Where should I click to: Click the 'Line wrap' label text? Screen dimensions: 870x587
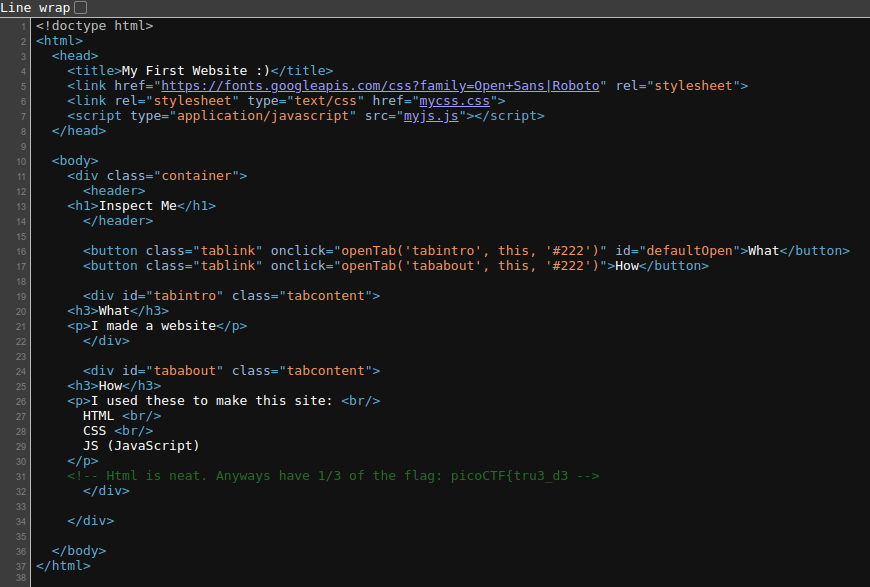tap(35, 8)
